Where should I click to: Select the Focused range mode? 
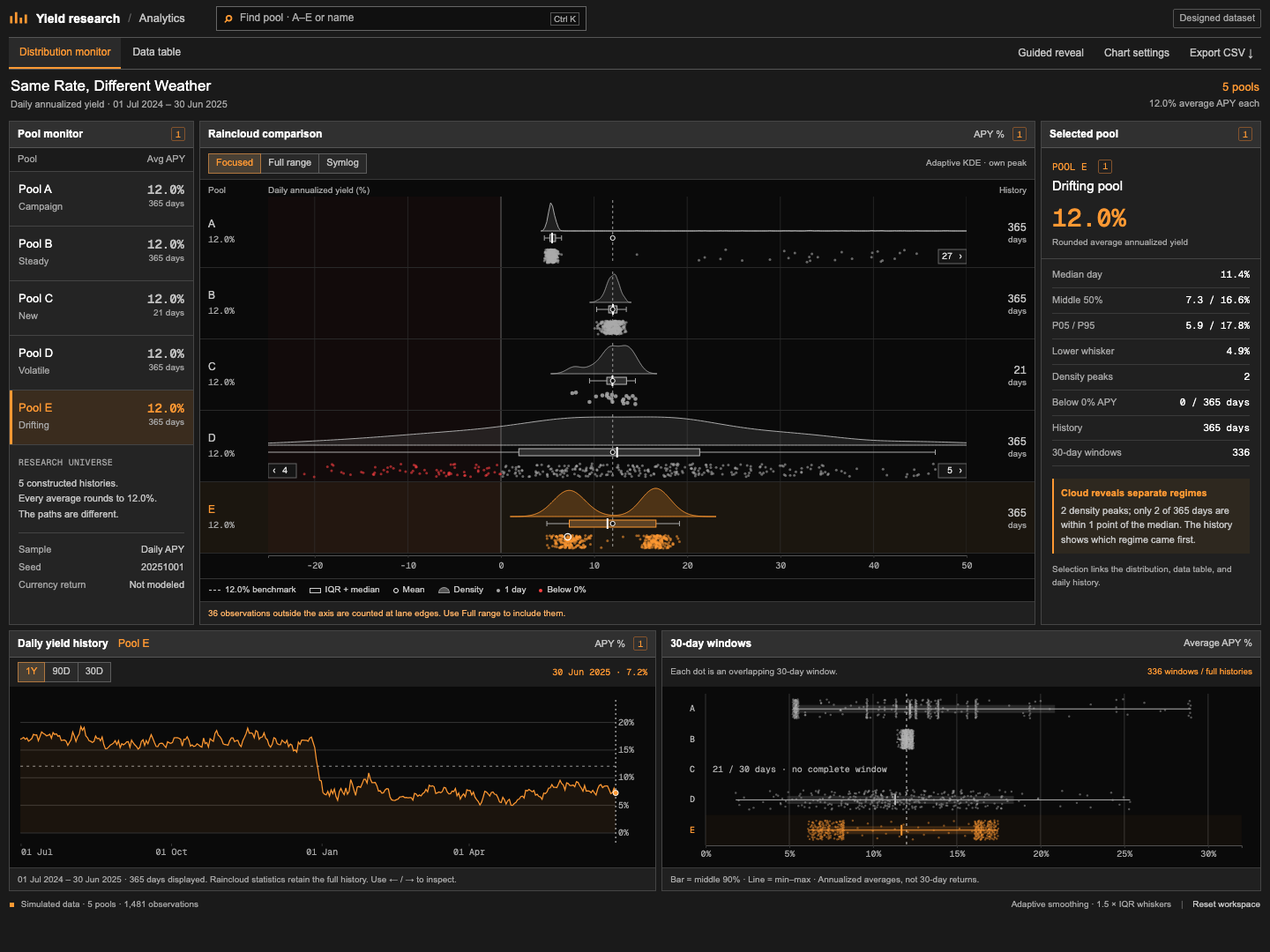pyautogui.click(x=235, y=163)
